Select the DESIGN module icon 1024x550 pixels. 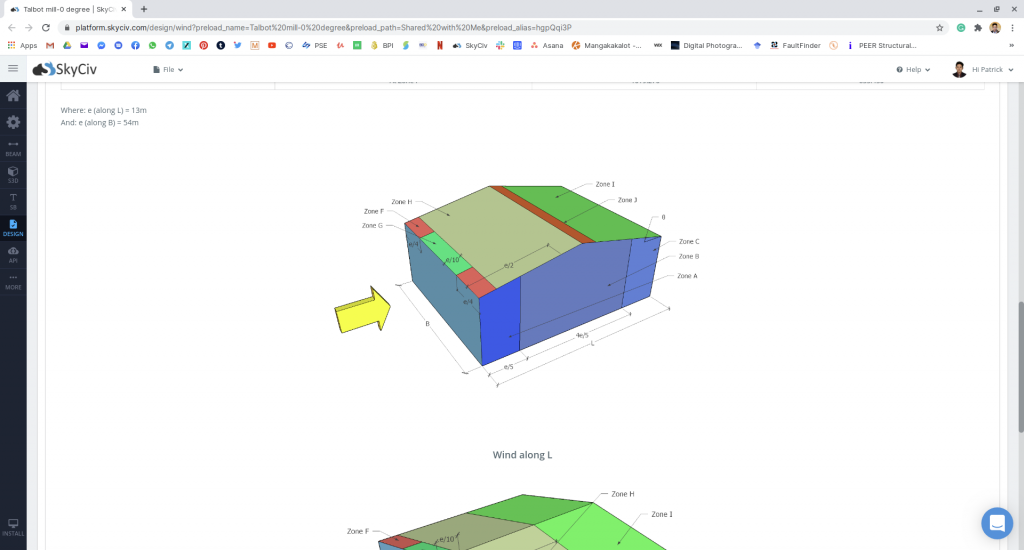13,227
